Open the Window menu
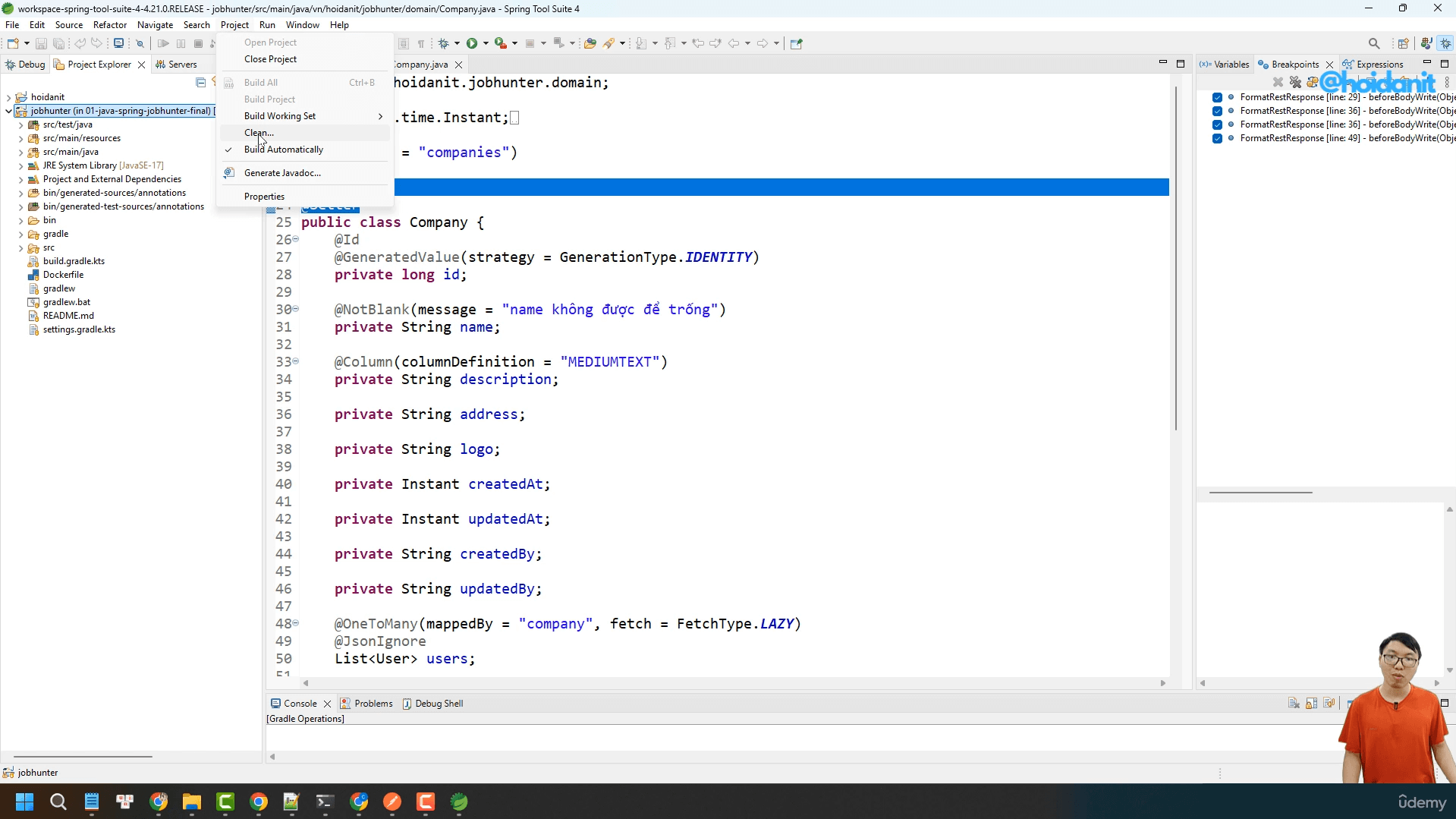This screenshot has width=1456, height=819. (x=302, y=25)
